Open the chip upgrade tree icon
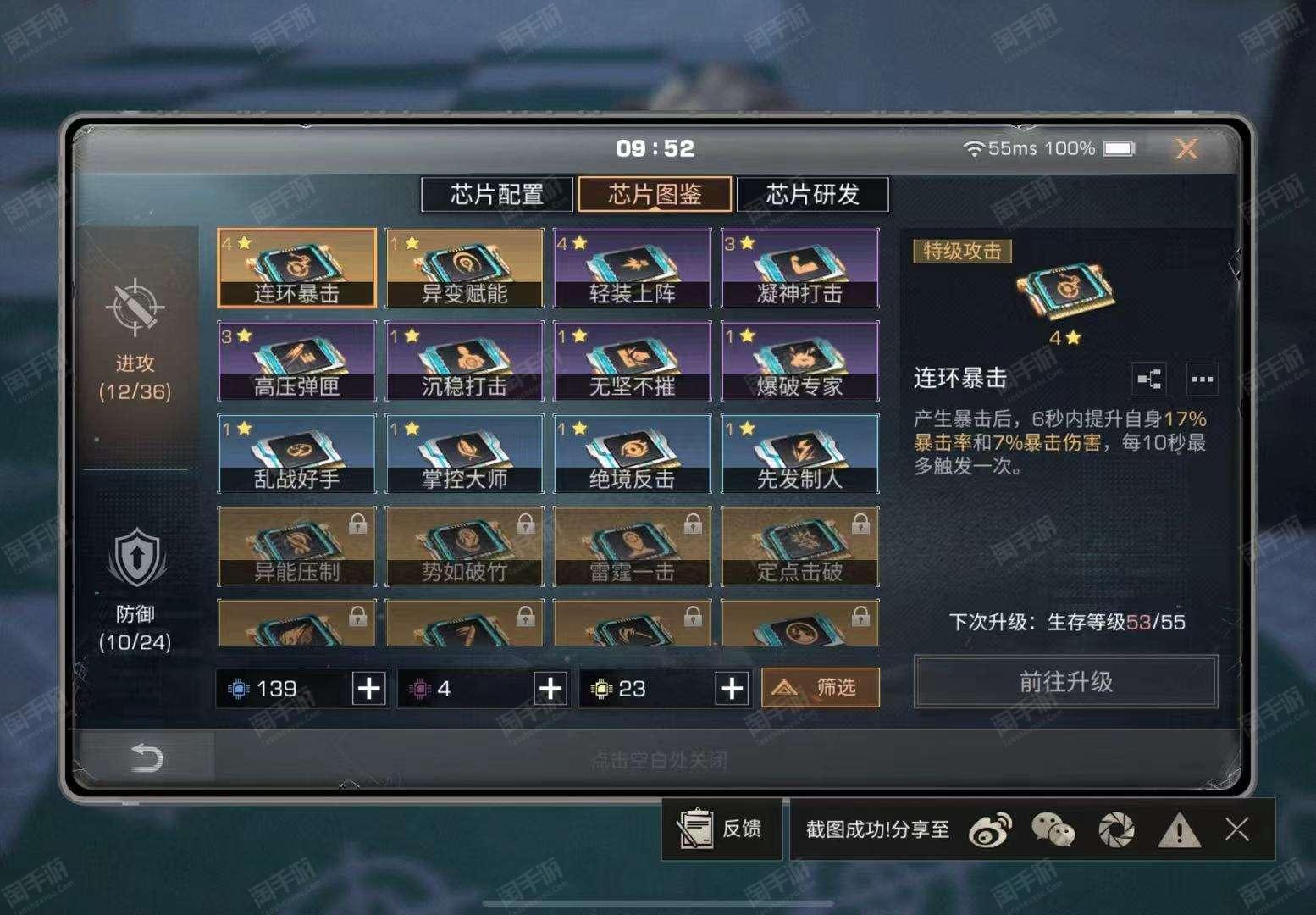Screen dimensions: 1316x915 1149,379
